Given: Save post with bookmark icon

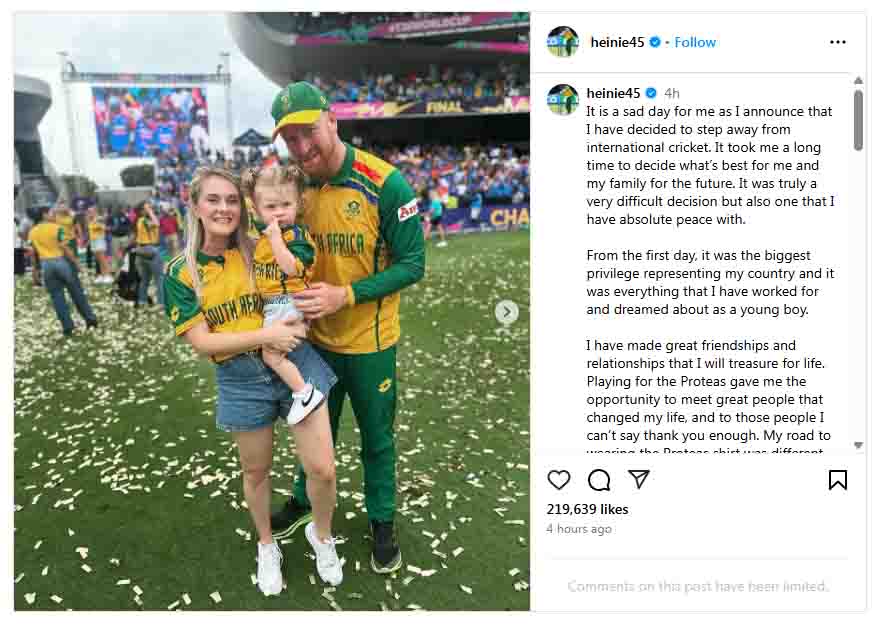Looking at the screenshot, I should [x=838, y=480].
